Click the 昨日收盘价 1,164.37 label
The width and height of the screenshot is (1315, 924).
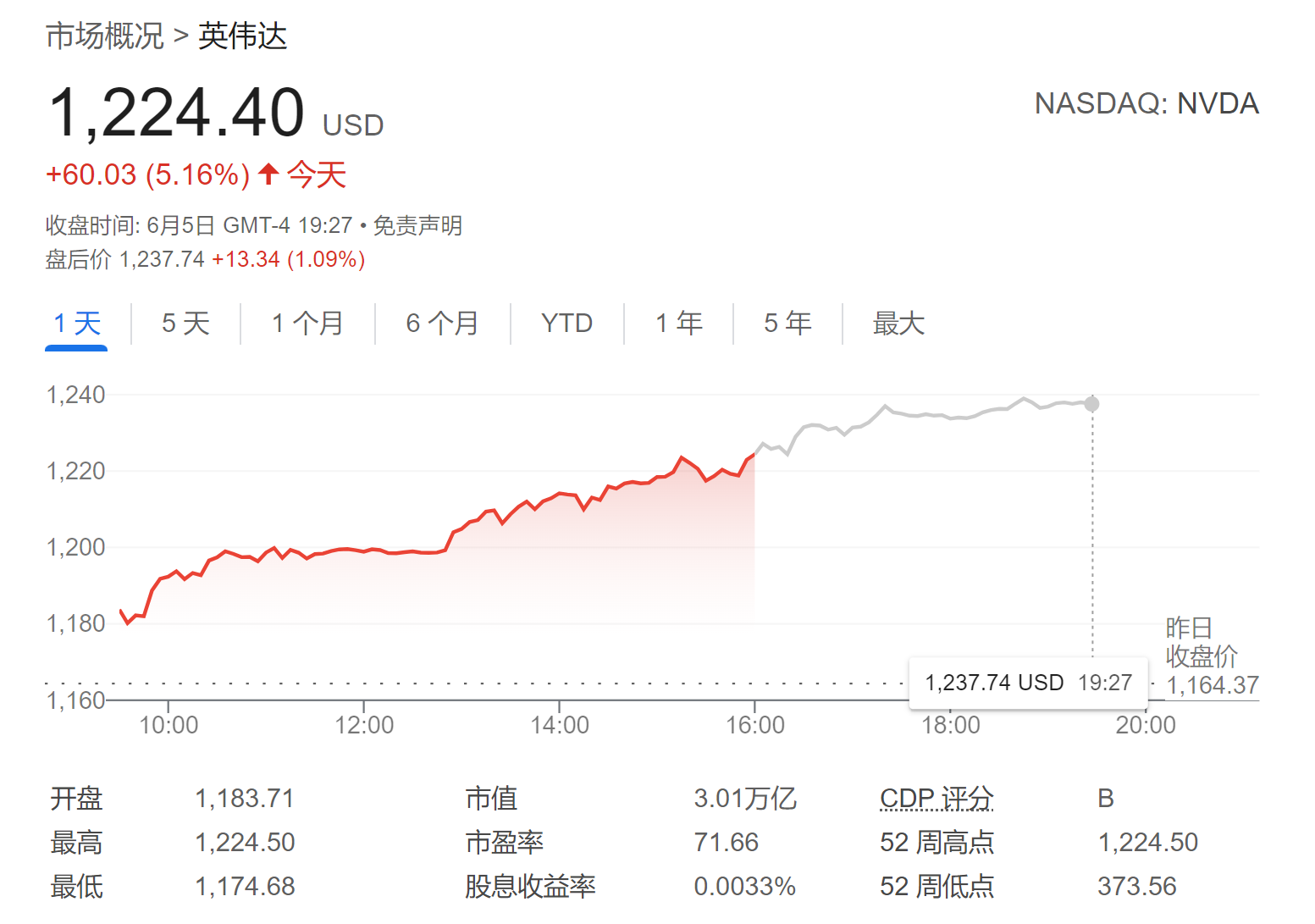tap(1212, 657)
